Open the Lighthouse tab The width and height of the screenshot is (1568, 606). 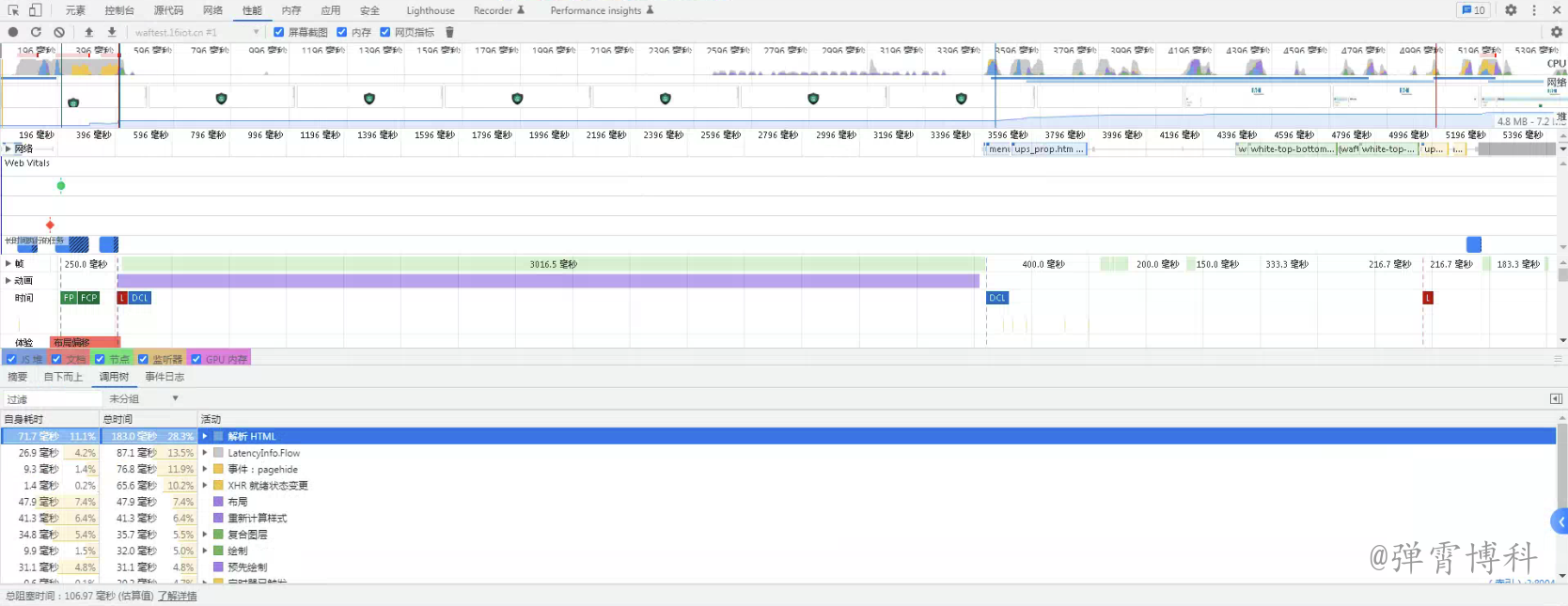(x=431, y=10)
